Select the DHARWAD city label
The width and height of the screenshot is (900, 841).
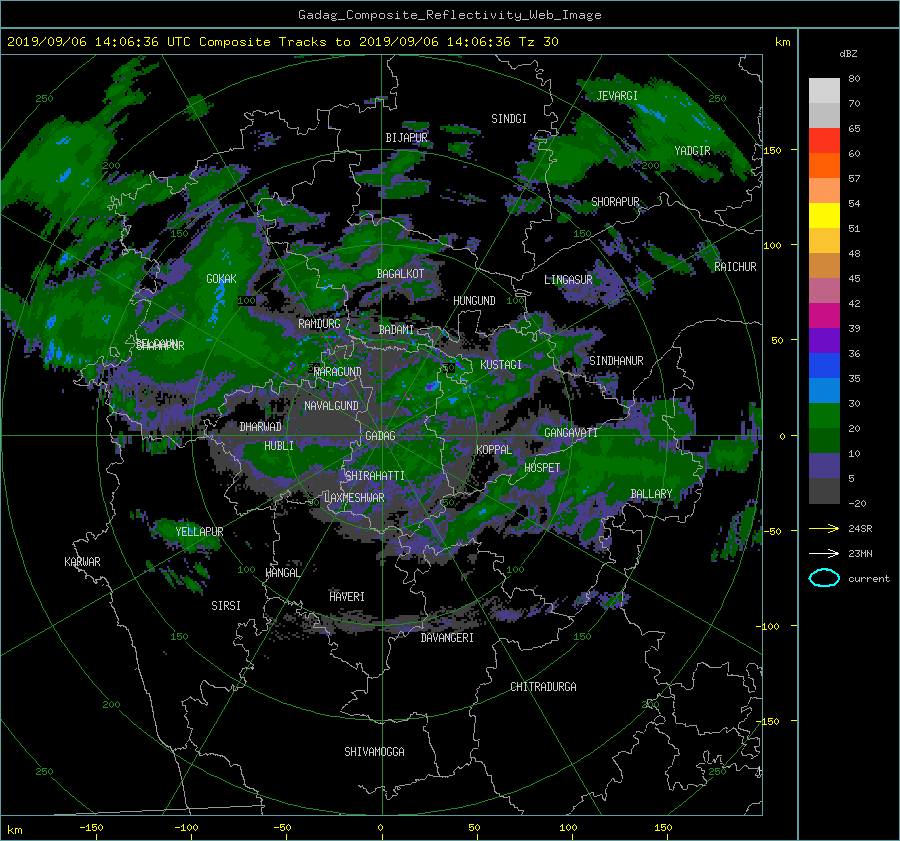[261, 427]
